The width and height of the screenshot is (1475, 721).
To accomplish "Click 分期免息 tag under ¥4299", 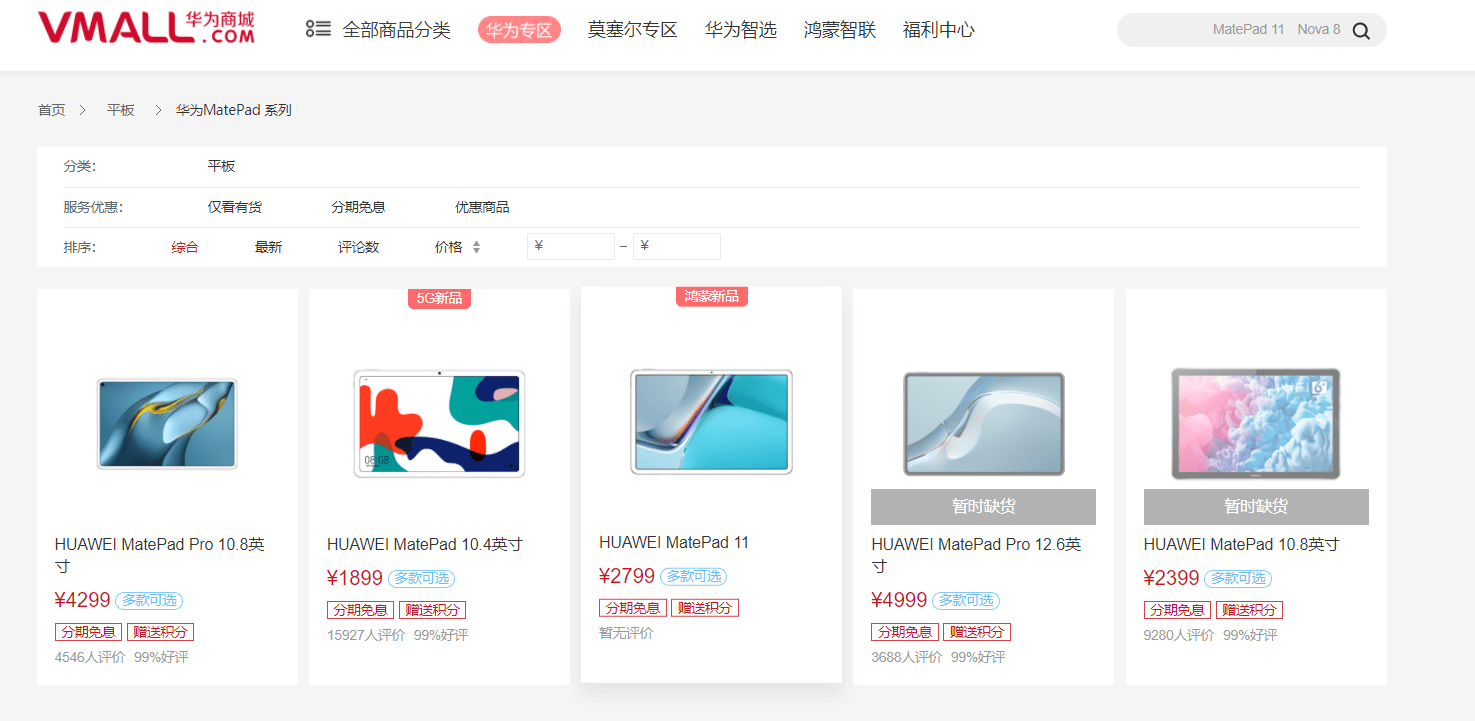I will point(88,632).
